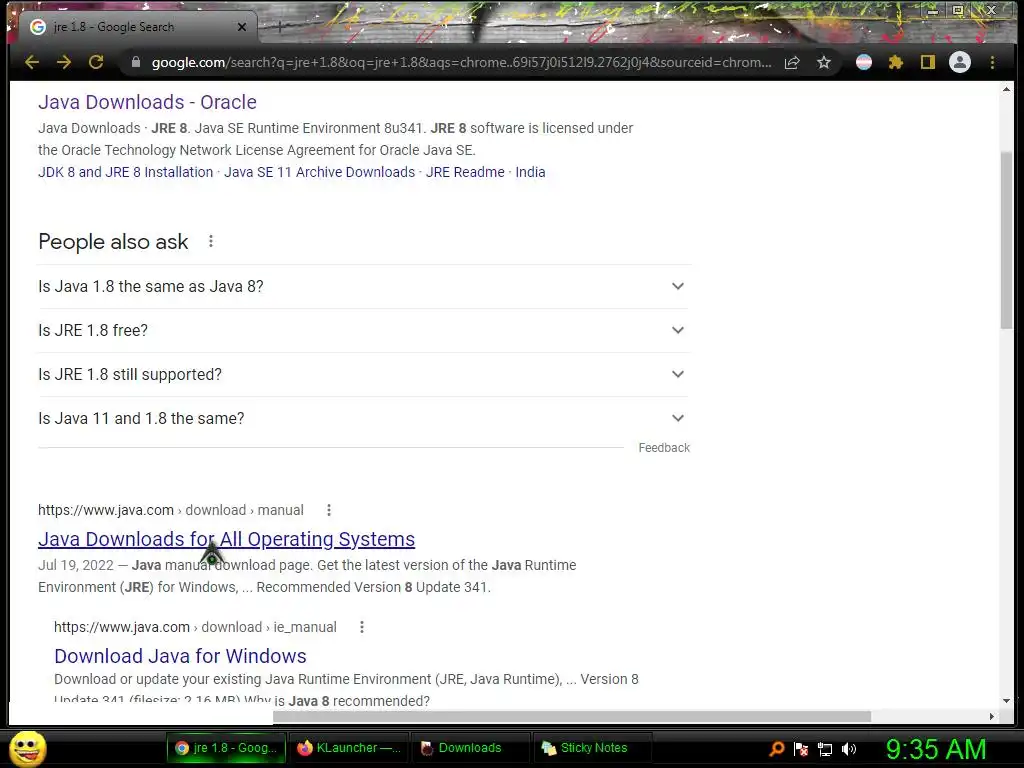Open the India sitelink
Image resolution: width=1024 pixels, height=768 pixels.
point(530,172)
